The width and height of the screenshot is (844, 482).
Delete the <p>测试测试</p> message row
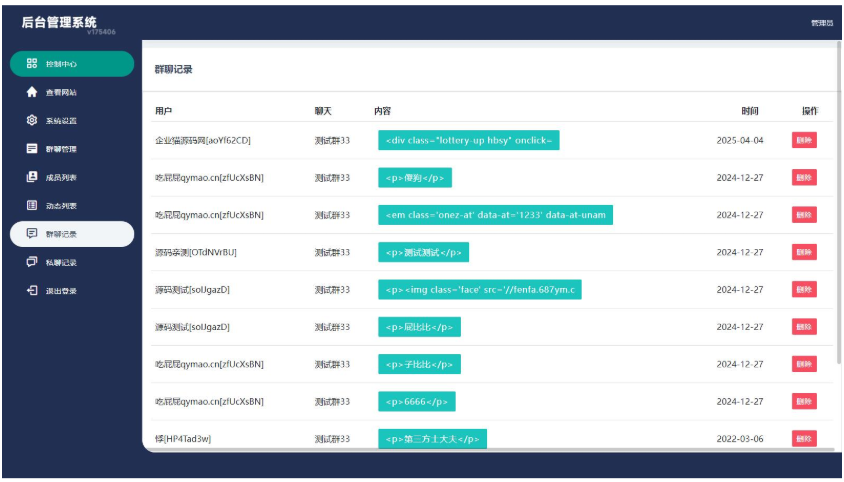804,252
